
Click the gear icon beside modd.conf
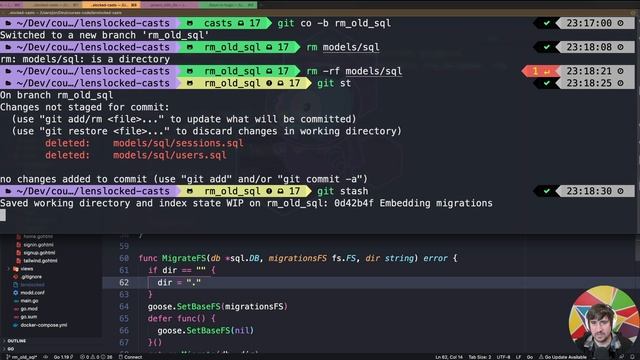[x=16, y=293]
